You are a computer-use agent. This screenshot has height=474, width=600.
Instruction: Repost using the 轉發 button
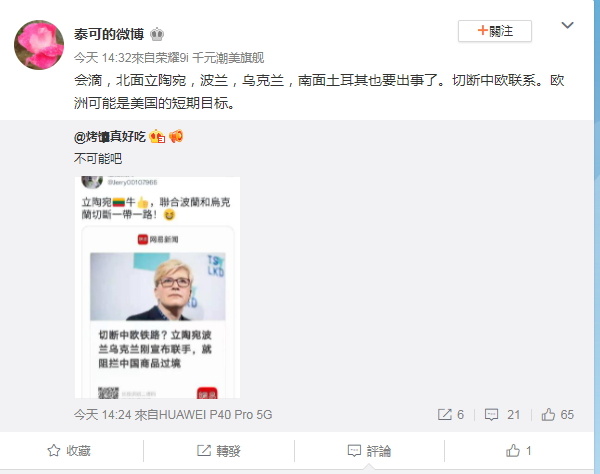pyautogui.click(x=218, y=451)
